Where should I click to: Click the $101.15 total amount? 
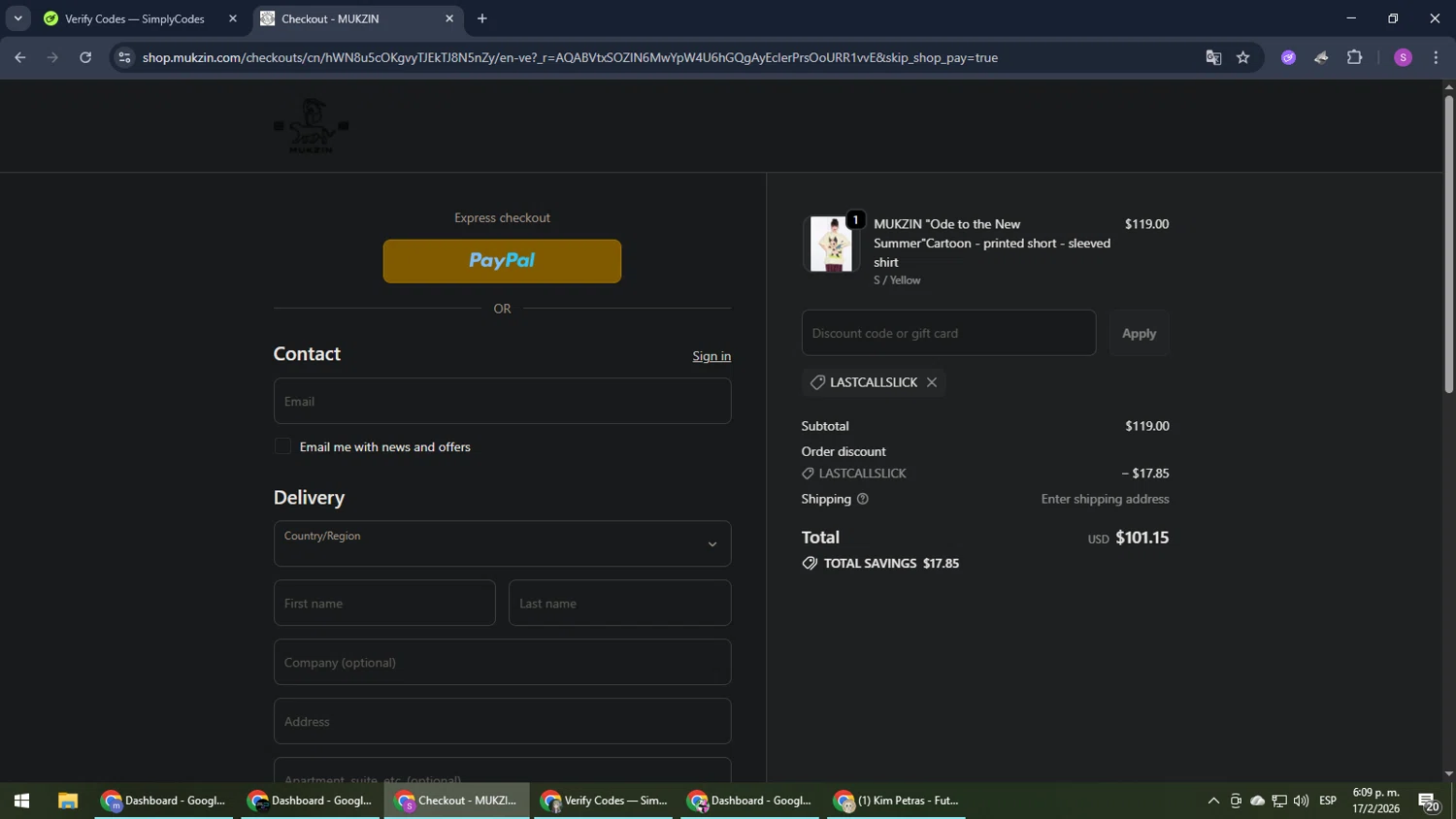[1142, 538]
